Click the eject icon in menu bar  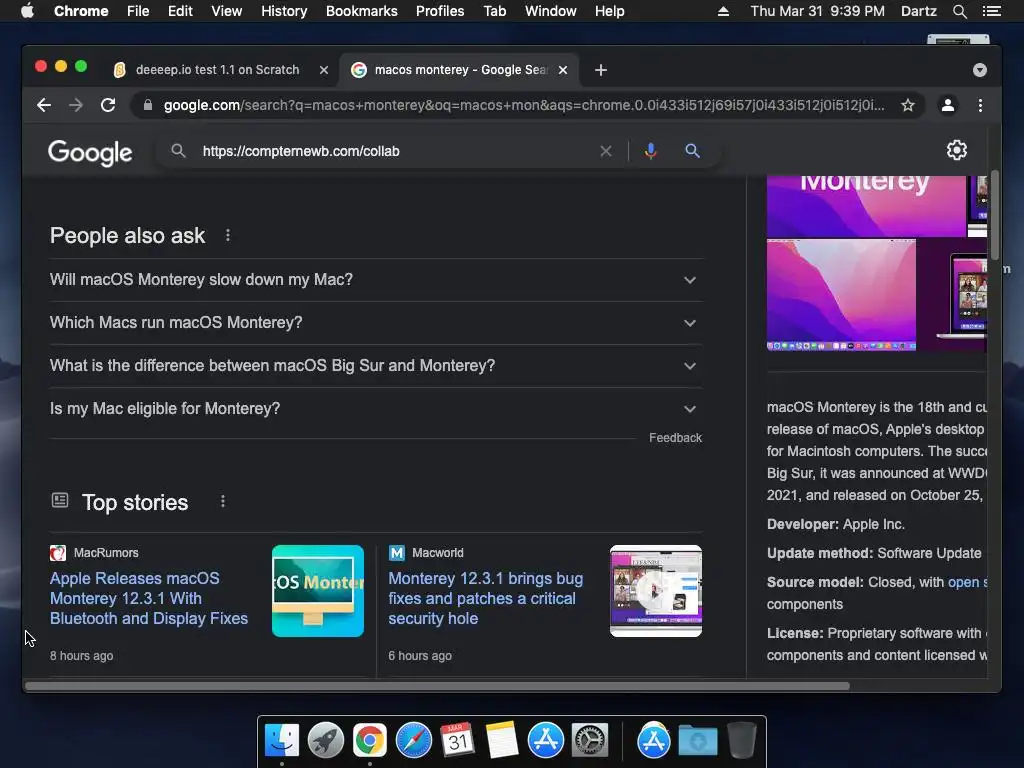pyautogui.click(x=723, y=11)
